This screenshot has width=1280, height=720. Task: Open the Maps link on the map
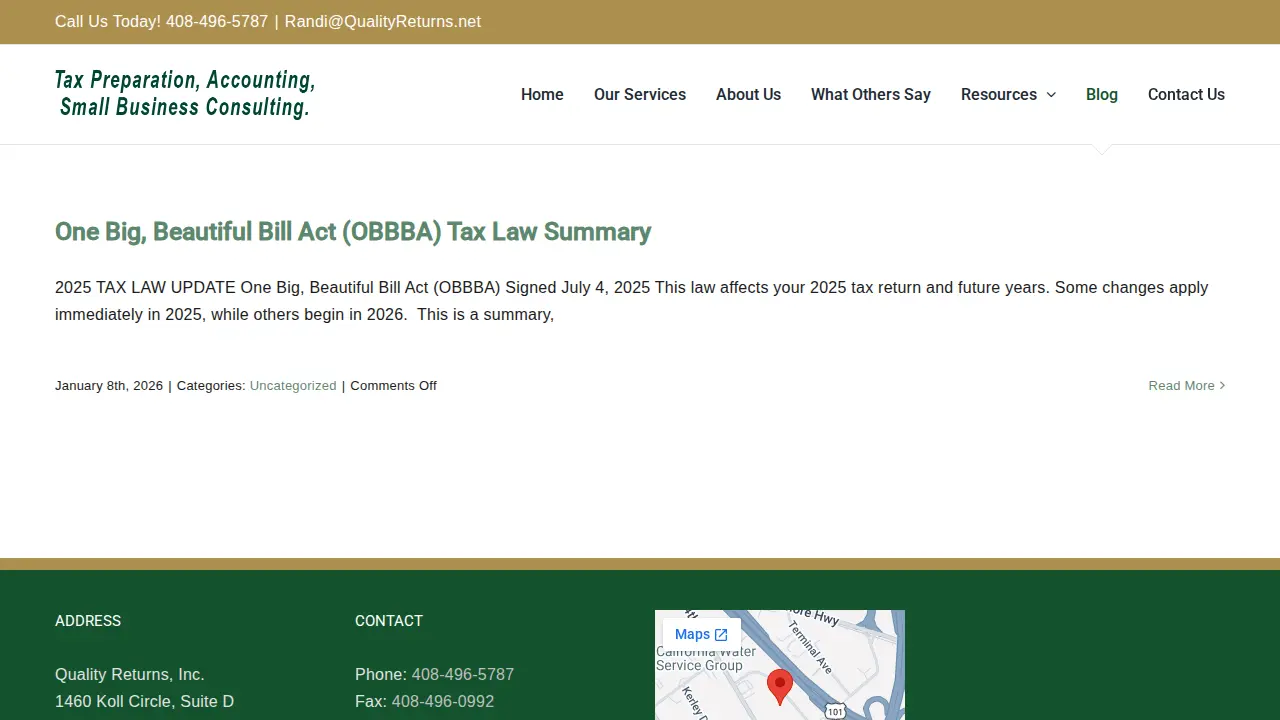click(701, 634)
